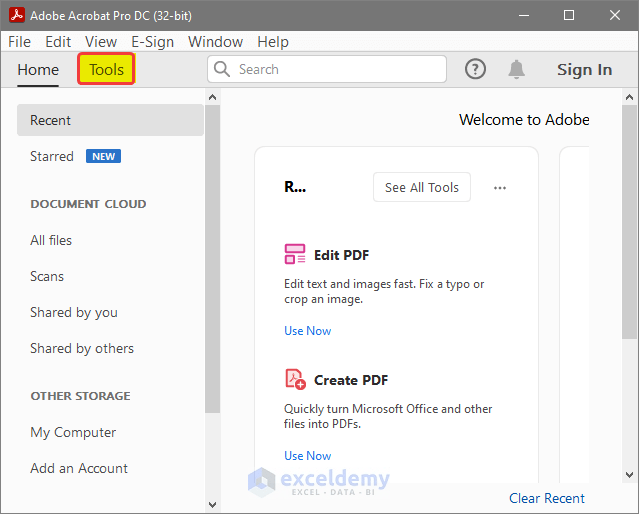
Task: Open the three-dots options menu
Action: pyautogui.click(x=500, y=188)
